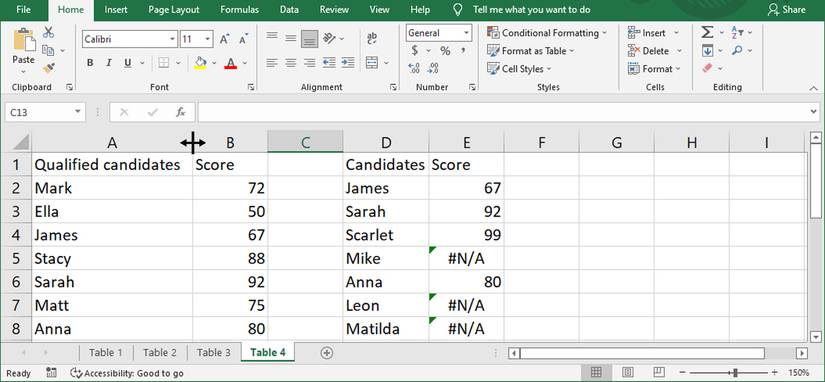Click the Sort & Filter icon
825x382 pixels.
pyautogui.click(x=737, y=33)
